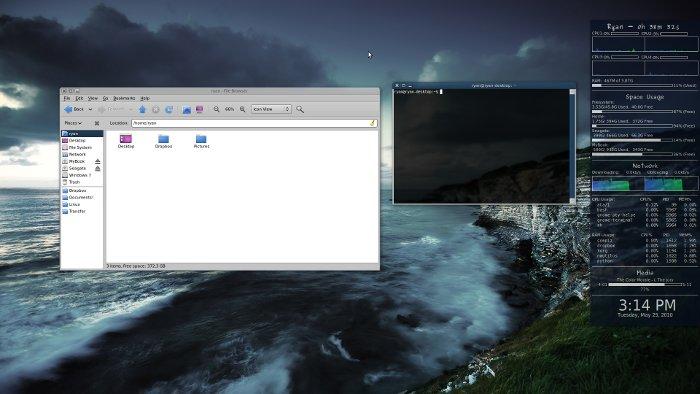Click in the Location path field
This screenshot has width=700, height=394.
click(254, 123)
